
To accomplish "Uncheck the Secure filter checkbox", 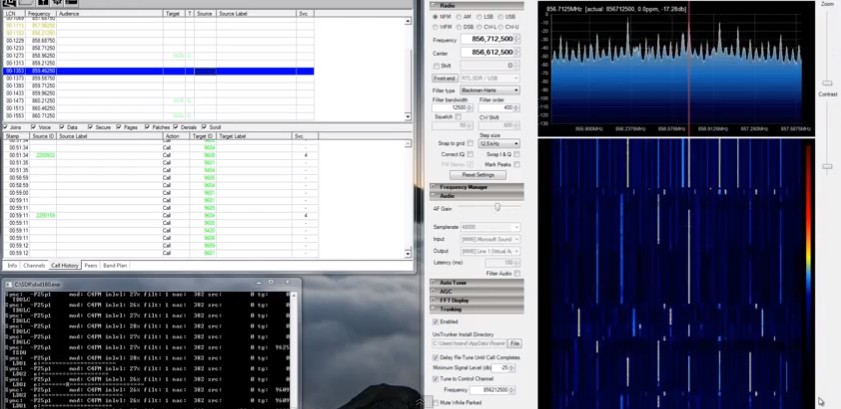I will 90,128.
